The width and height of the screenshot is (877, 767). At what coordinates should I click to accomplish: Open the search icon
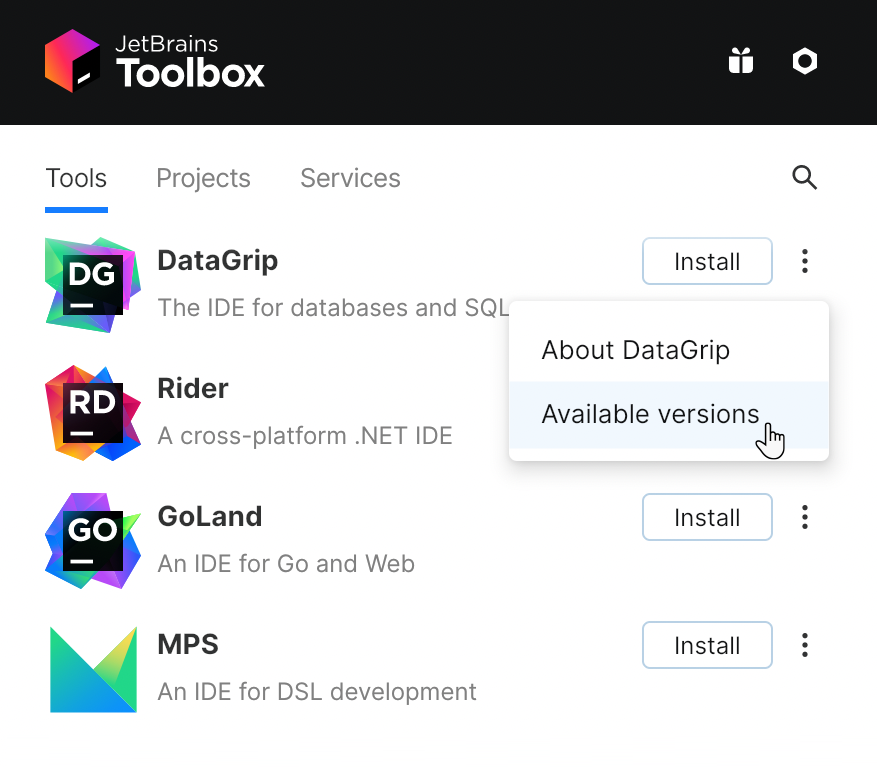click(805, 177)
